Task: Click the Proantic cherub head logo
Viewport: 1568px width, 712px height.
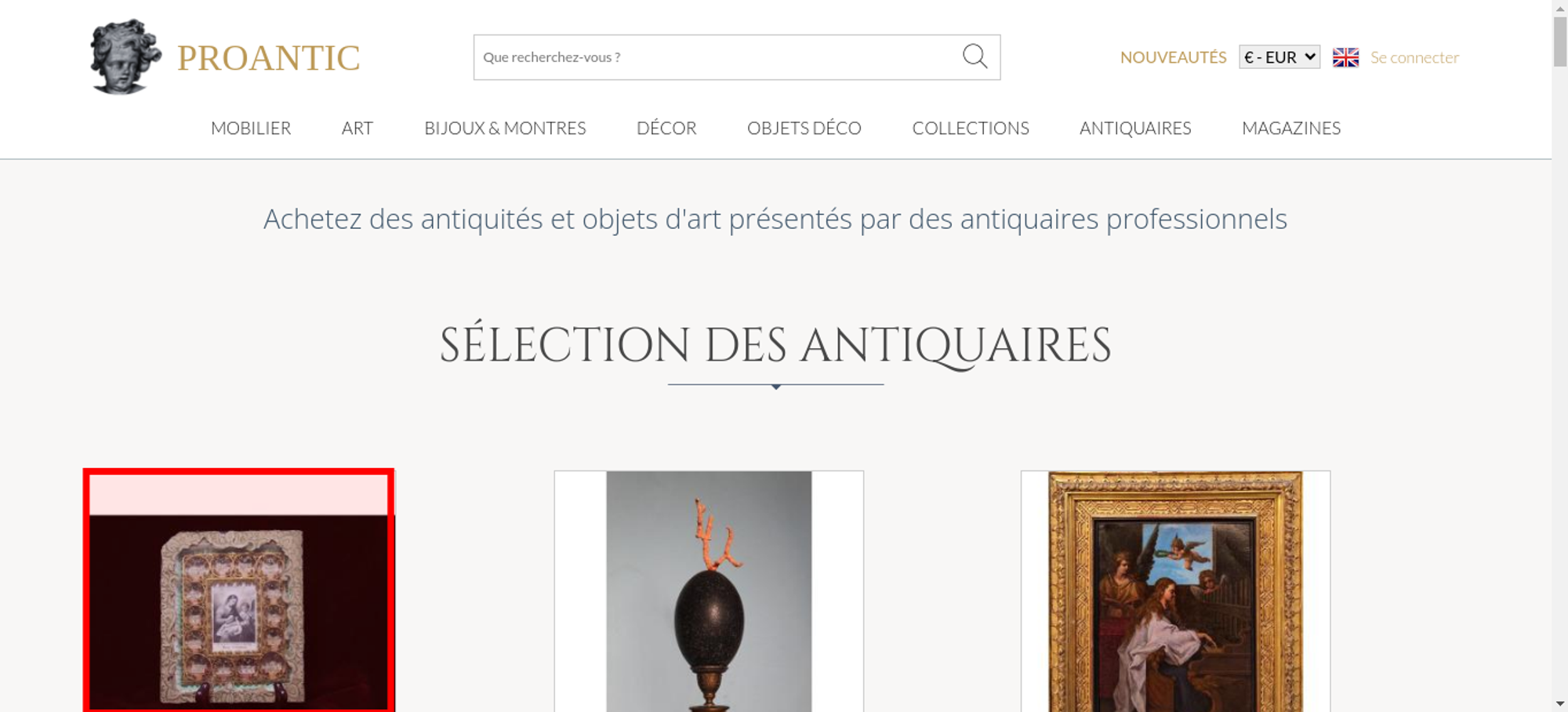Action: pos(125,56)
